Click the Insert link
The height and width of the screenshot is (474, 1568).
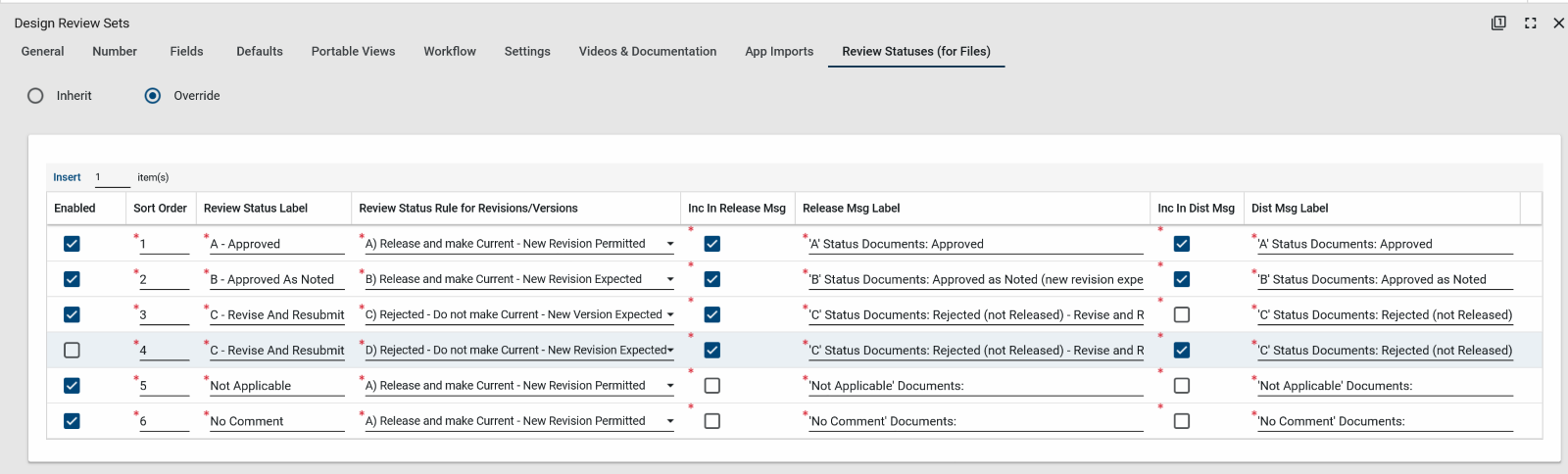(x=67, y=177)
